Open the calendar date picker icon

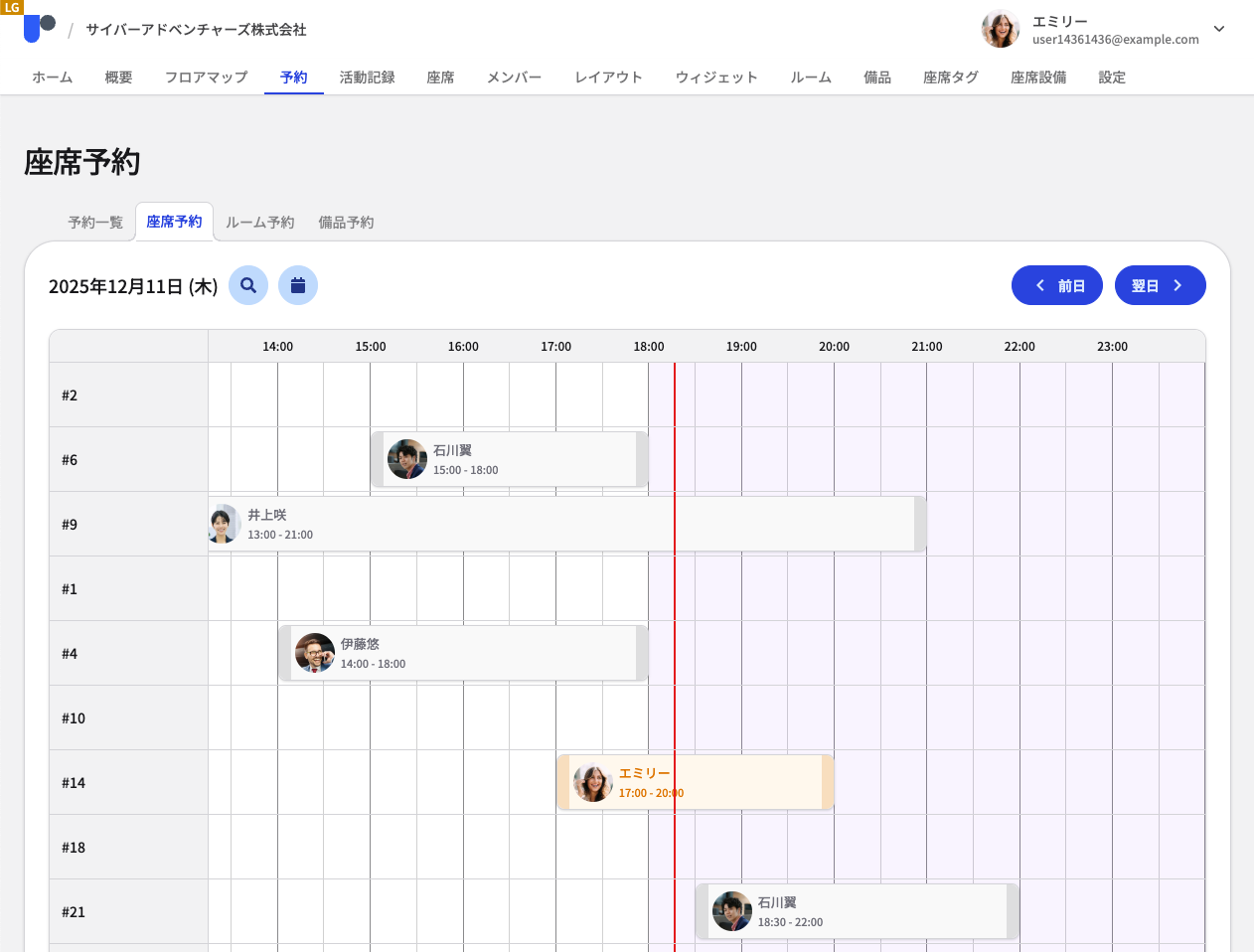[298, 285]
